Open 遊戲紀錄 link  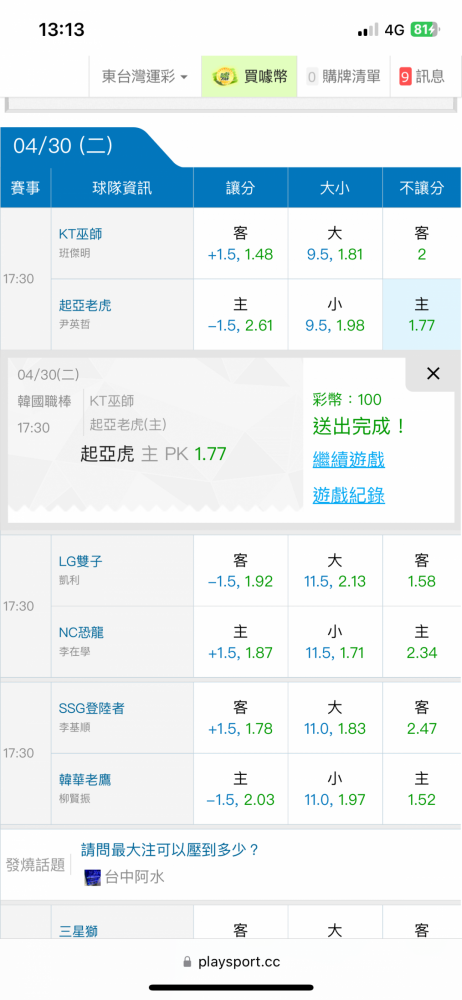point(348,495)
